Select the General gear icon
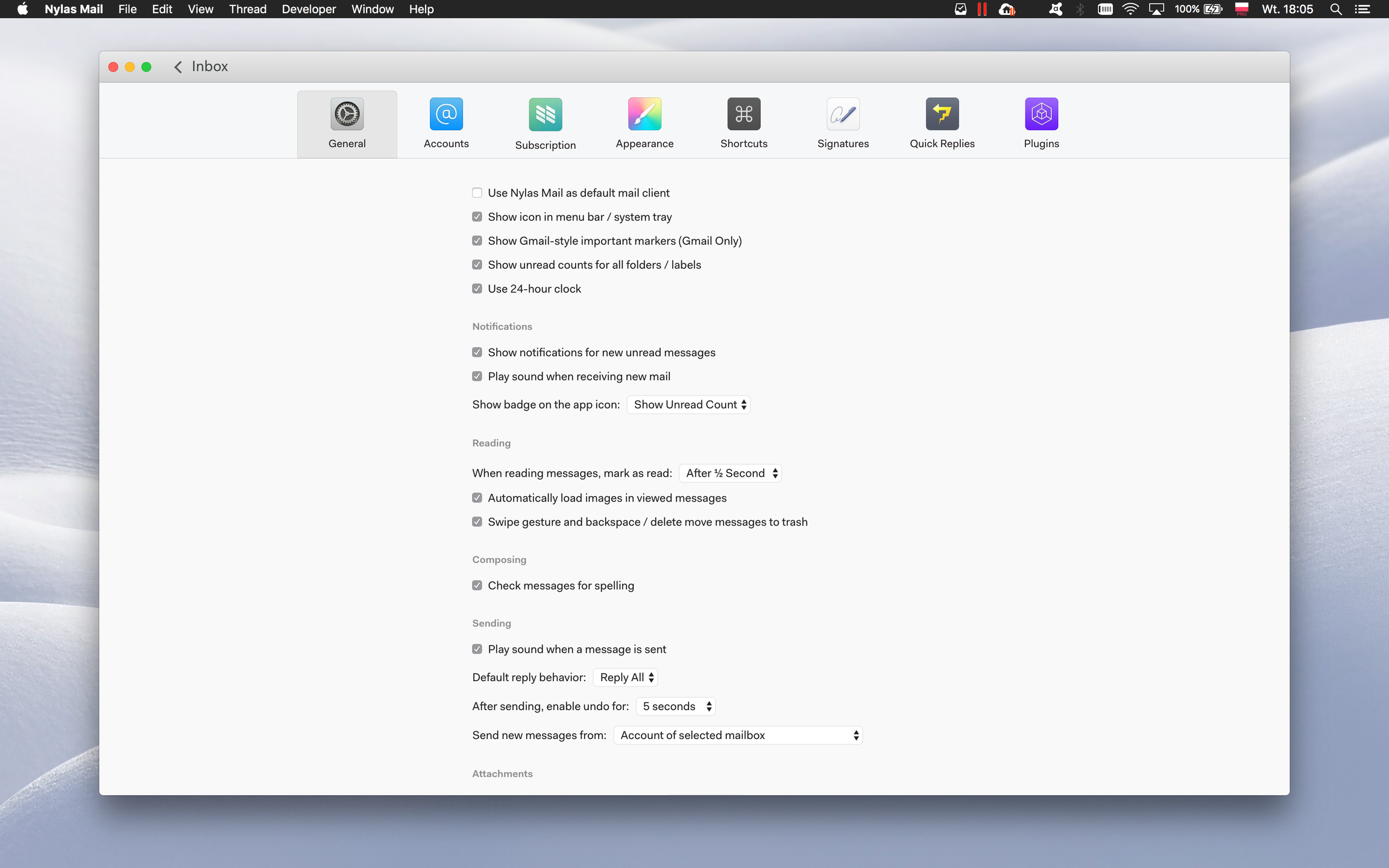Viewport: 1389px width, 868px height. [347, 114]
